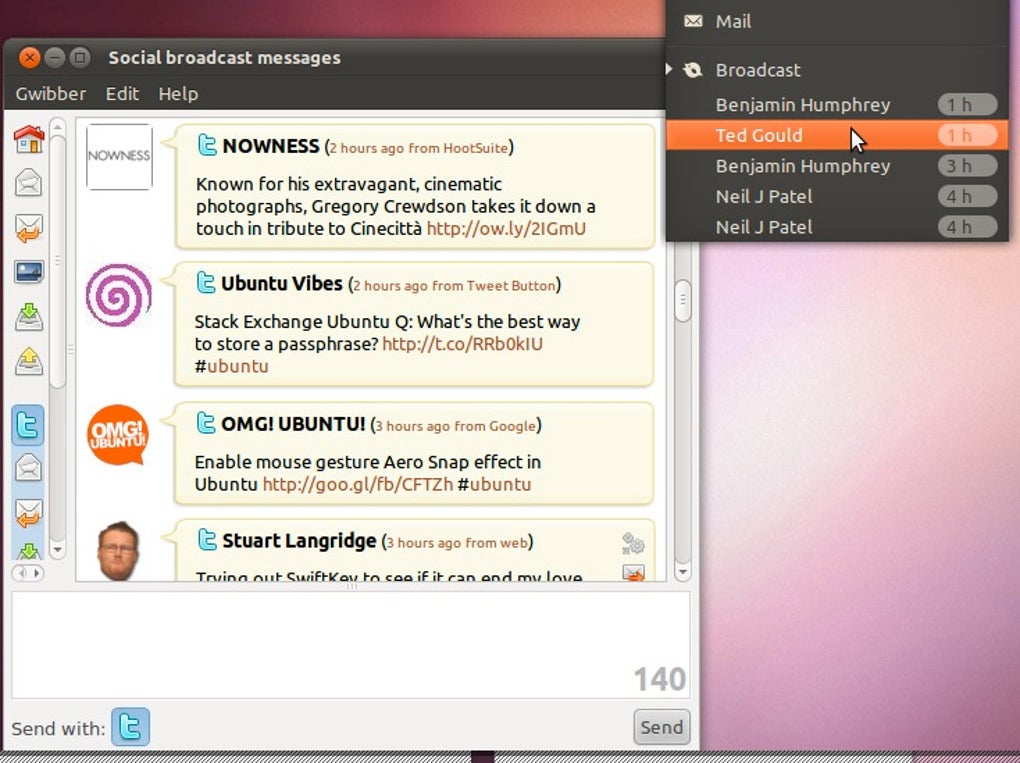The width and height of the screenshot is (1020, 763).
Task: Open the ow.ly/2IGmU link
Action: point(506,228)
